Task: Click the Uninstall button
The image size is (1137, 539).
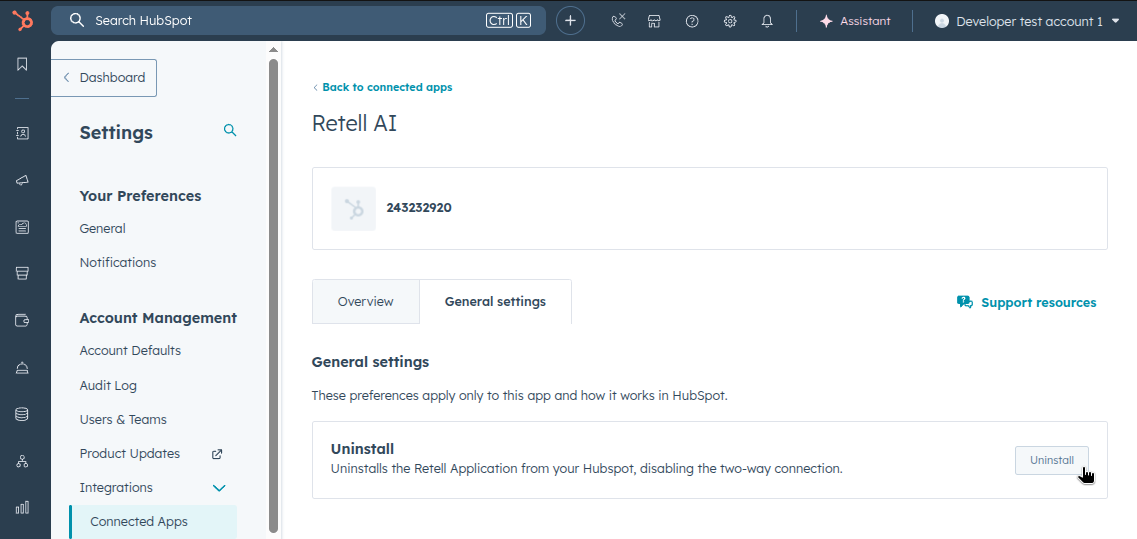Action: tap(1051, 460)
